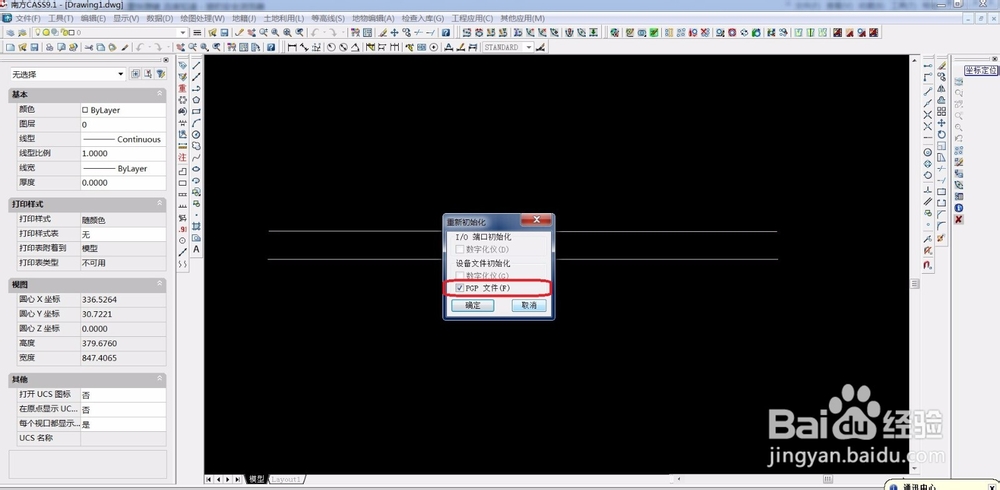Open the 文件(F) menu
The height and width of the screenshot is (490, 1000).
tap(27, 19)
